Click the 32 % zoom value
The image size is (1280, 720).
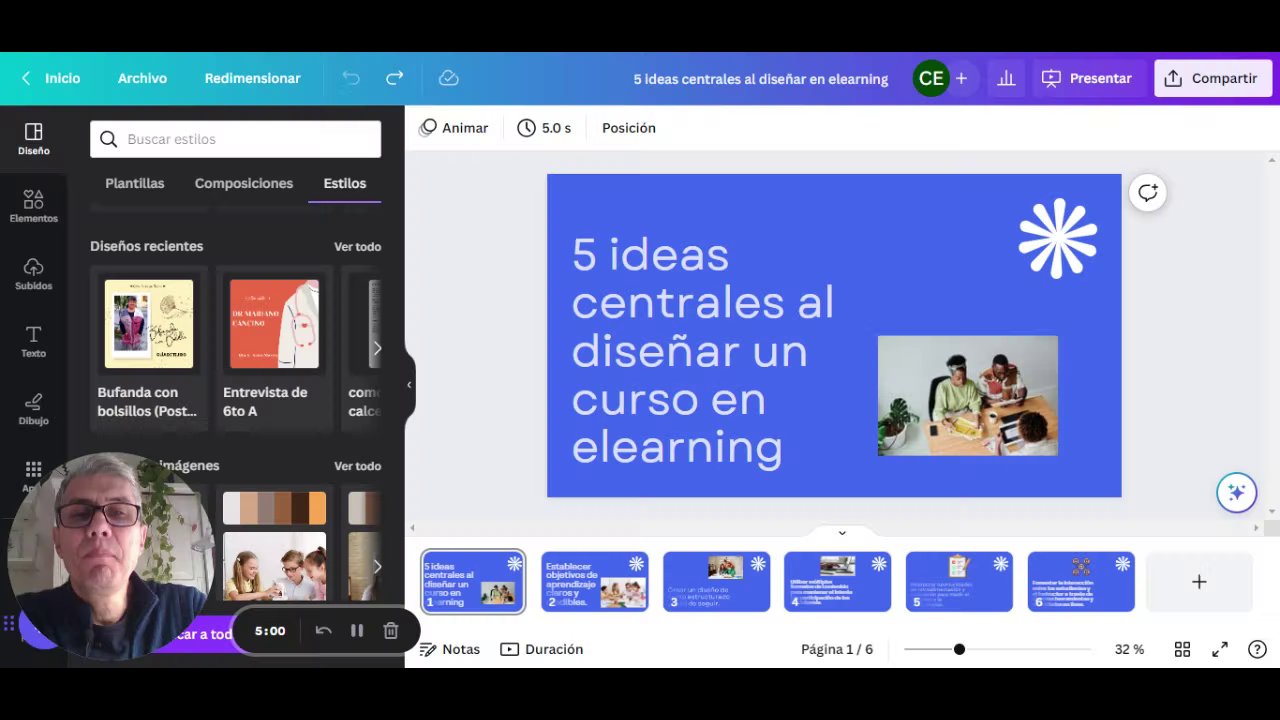(x=1129, y=649)
